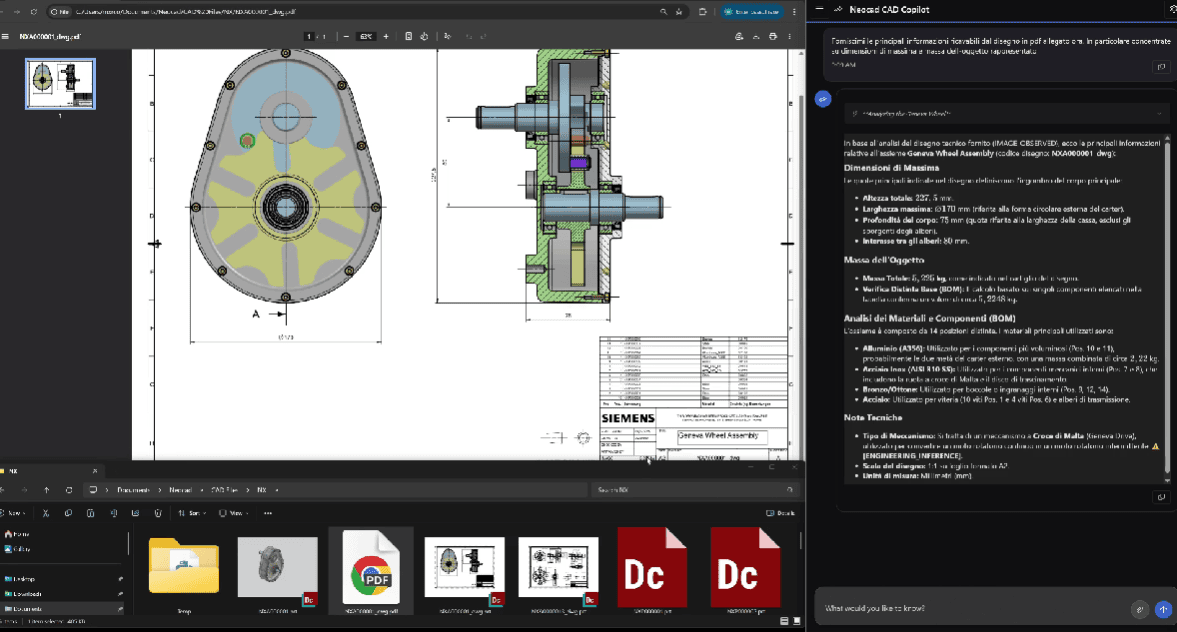Switch to large icons view in status bar
Viewport: 1177px width, 632px height.
tap(796, 621)
